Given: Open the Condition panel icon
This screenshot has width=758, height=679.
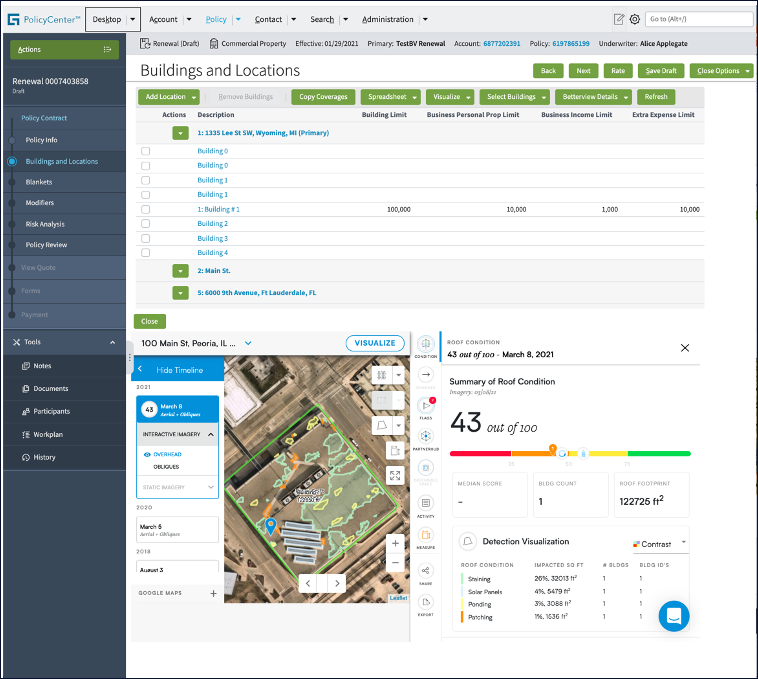Looking at the screenshot, I should (x=425, y=344).
